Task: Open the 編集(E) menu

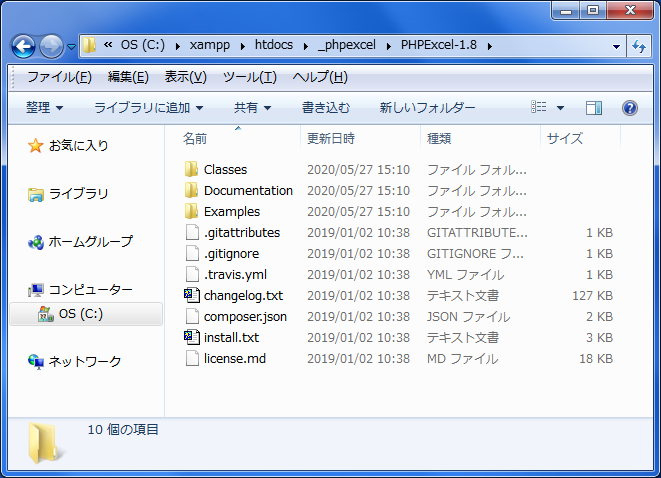Action: (x=128, y=77)
